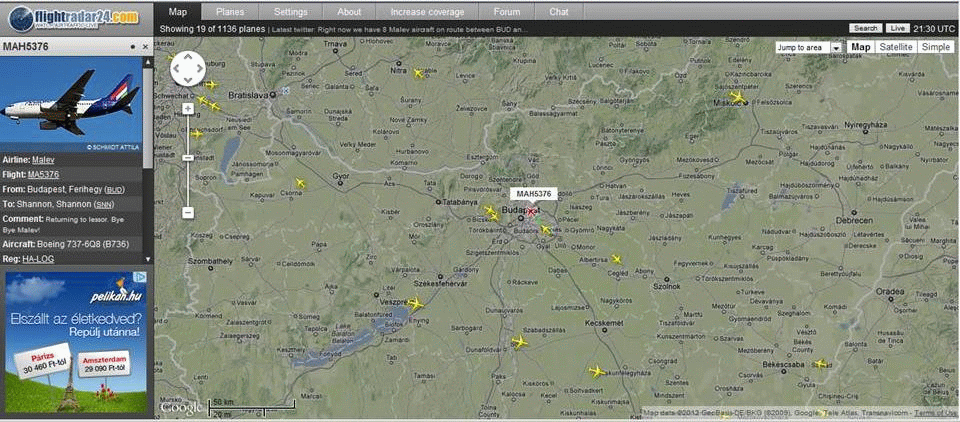
Task: Click the map scale bar showing 50 km
Action: 252,407
